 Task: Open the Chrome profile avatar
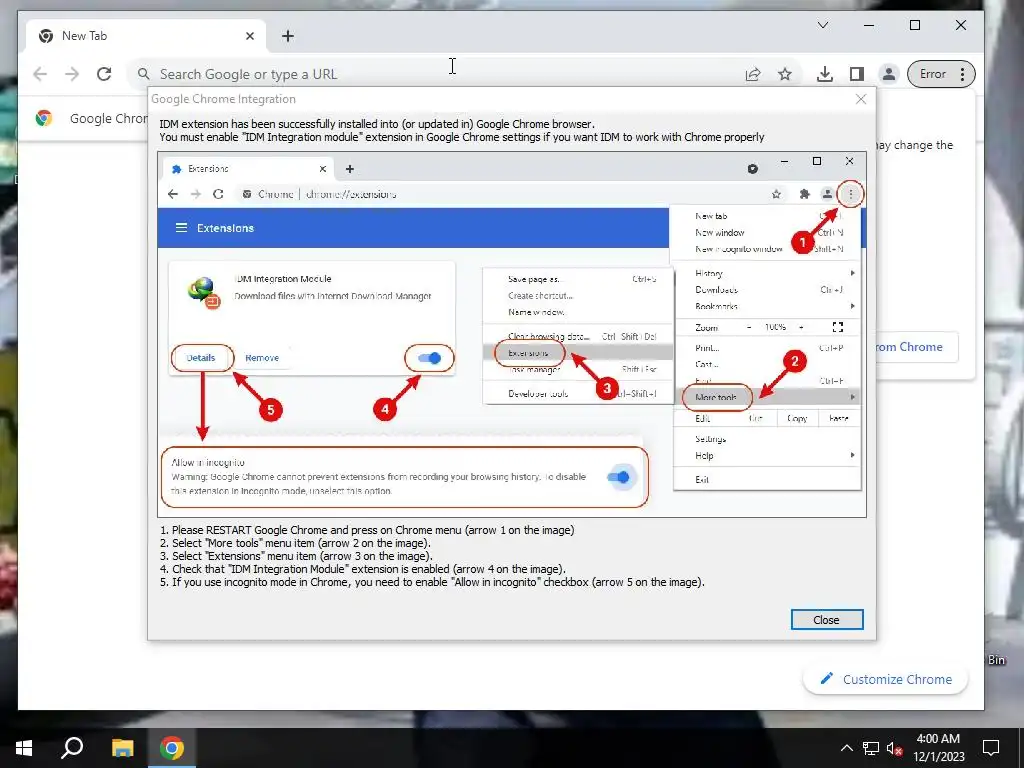coord(889,74)
